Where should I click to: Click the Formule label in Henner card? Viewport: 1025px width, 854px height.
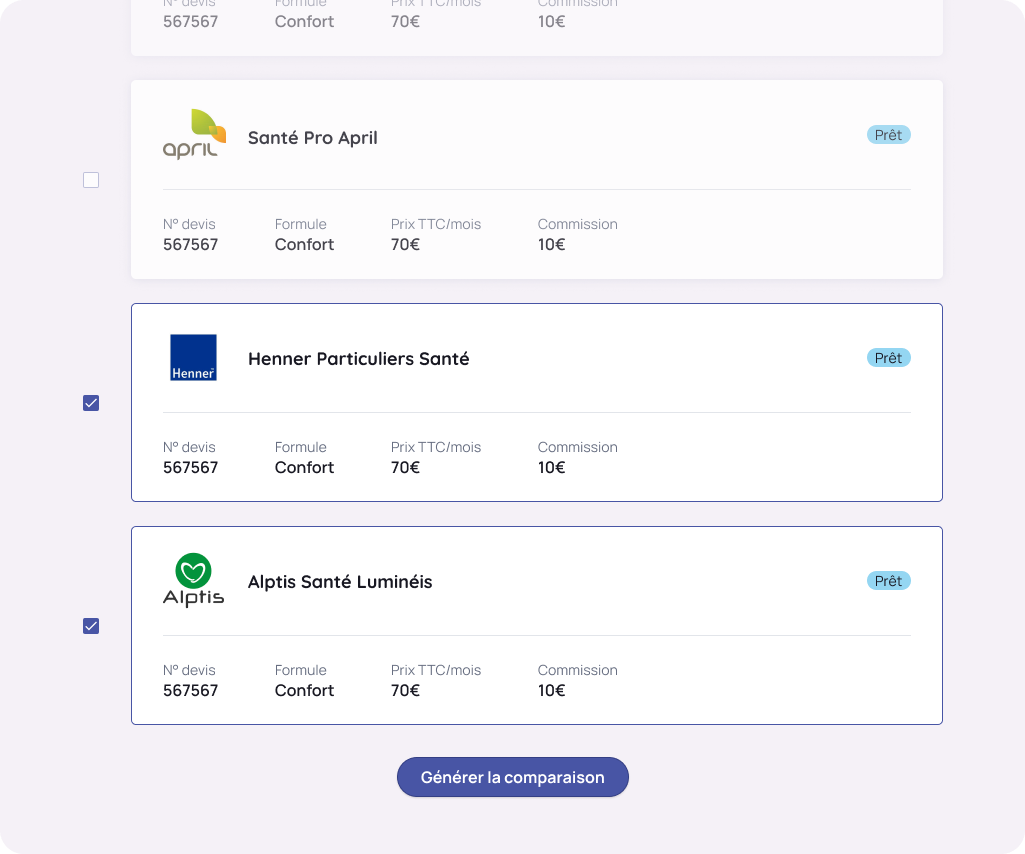click(x=300, y=447)
